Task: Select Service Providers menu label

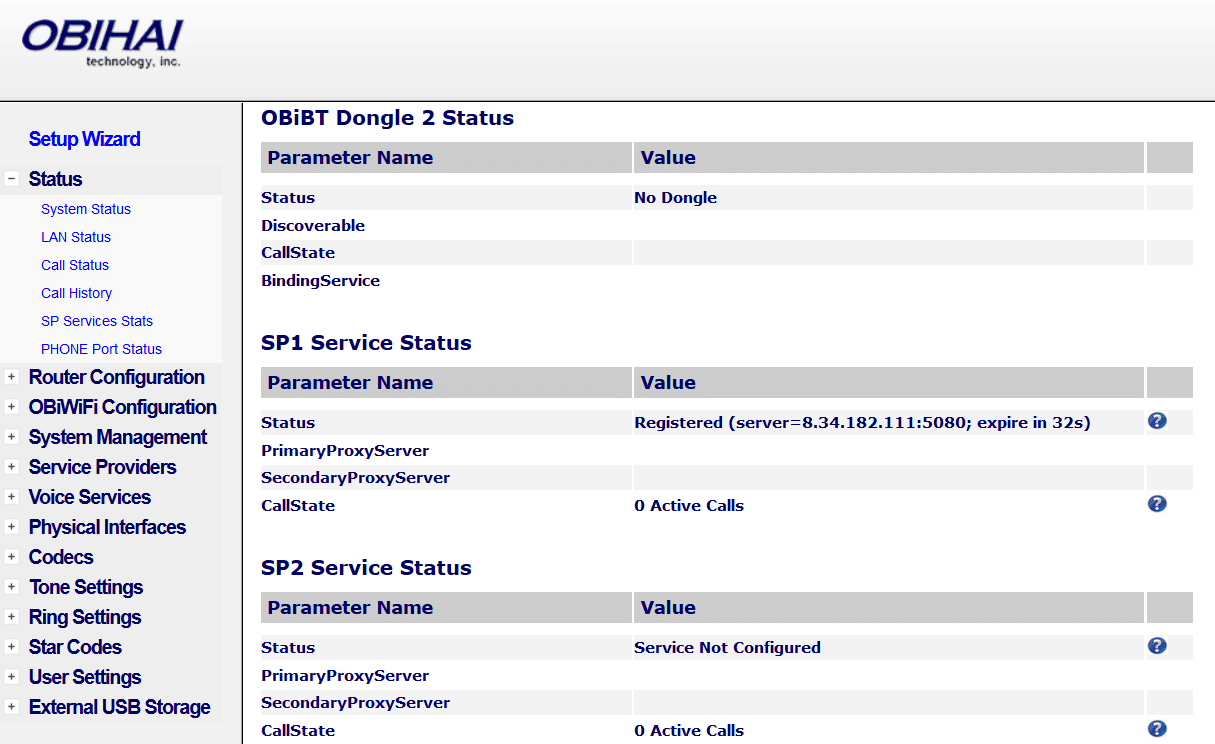Action: click(102, 467)
